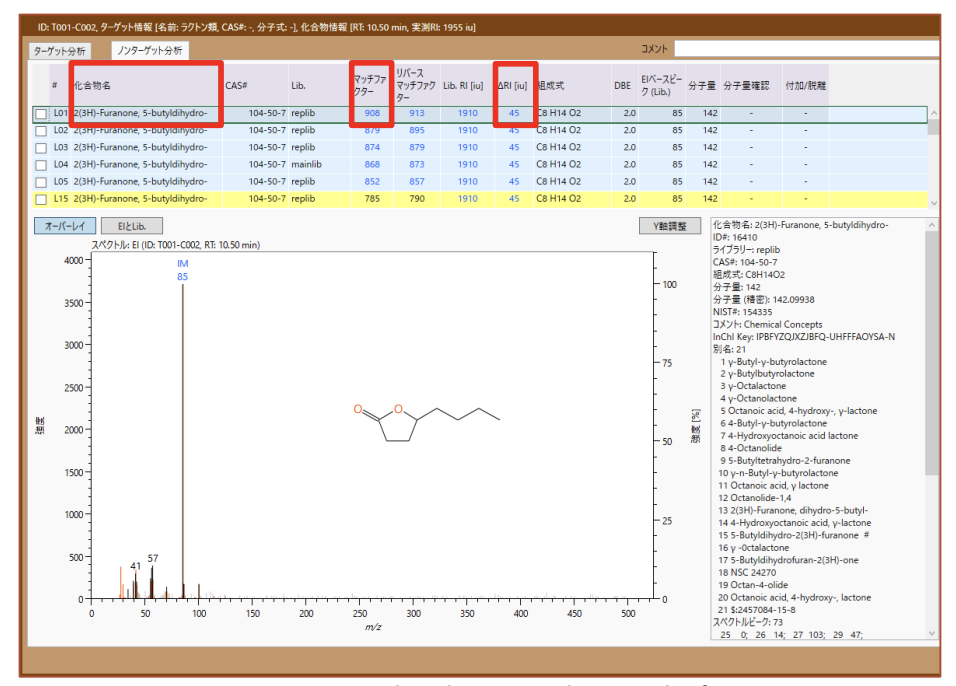Open the Y軸調整 axis adjustment button
The image size is (956, 686).
coord(669,227)
